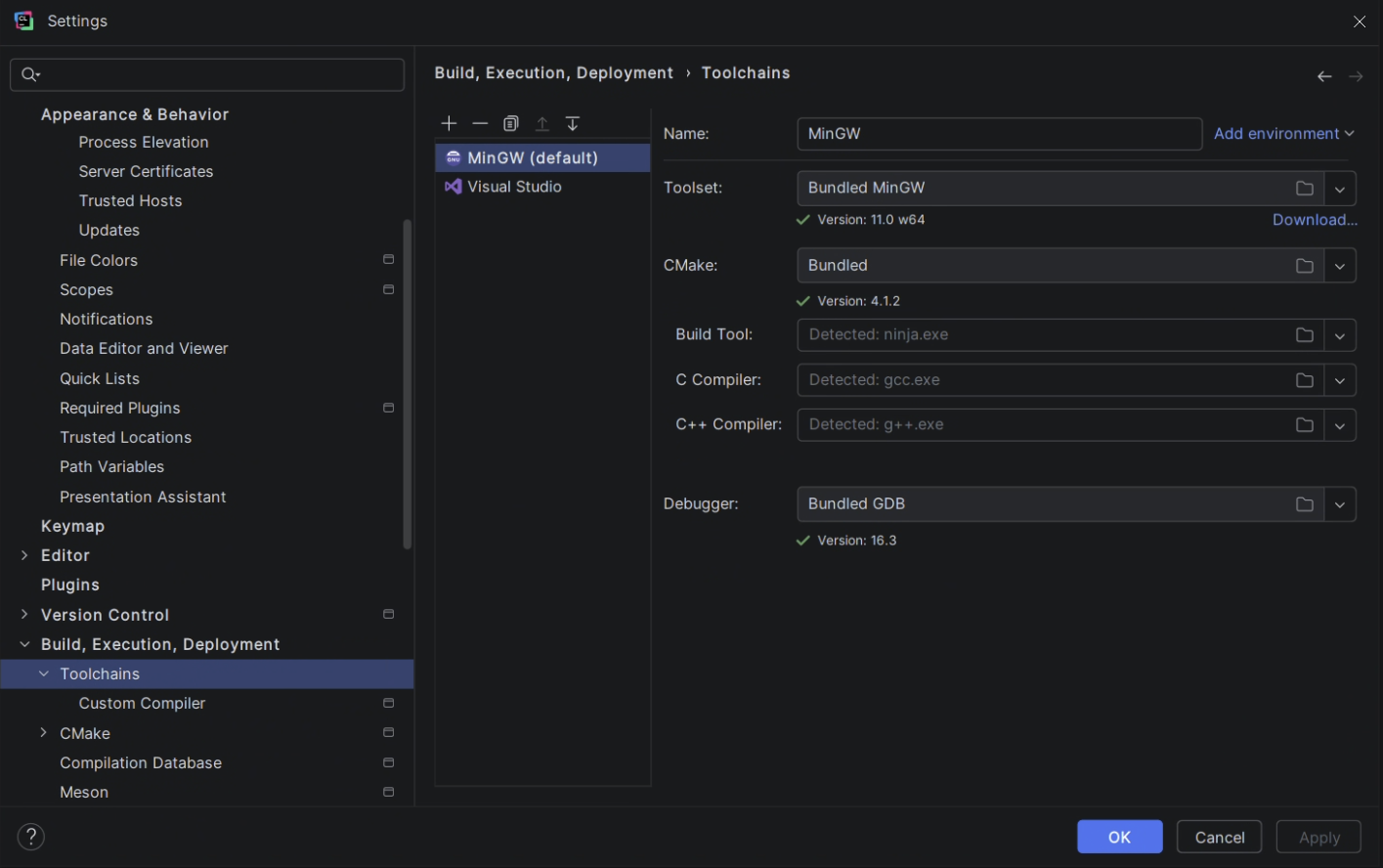Navigate back with the left arrow
1383x868 pixels.
1324,76
